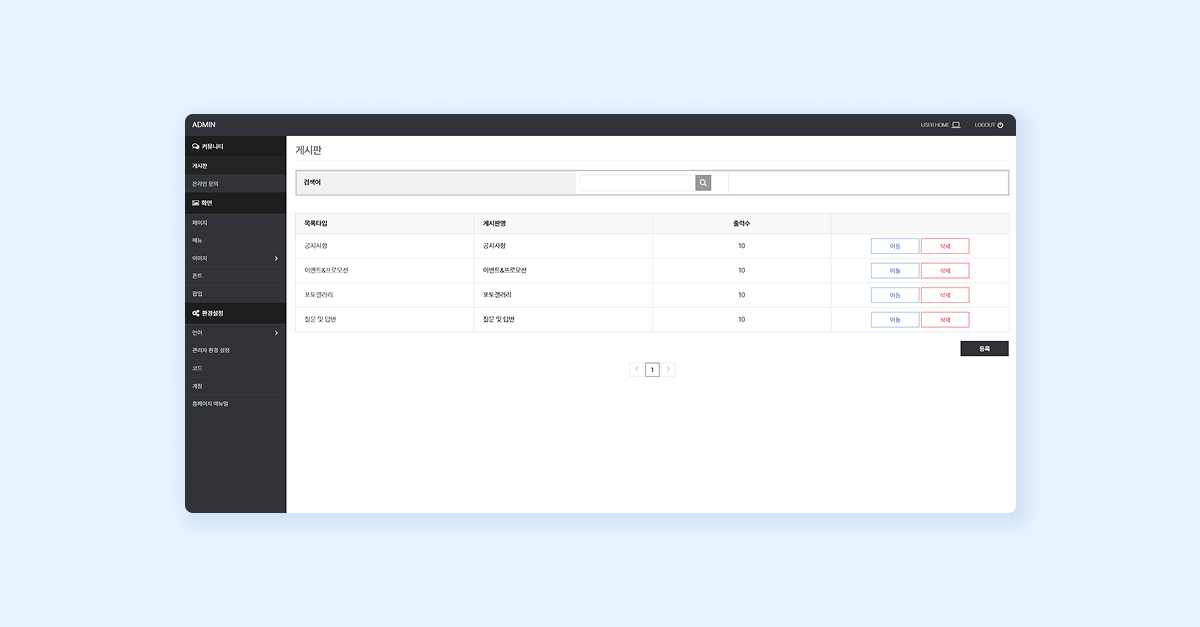
Task: Click the 이동 button for 질문 및 답변 row
Action: pyautogui.click(x=895, y=319)
